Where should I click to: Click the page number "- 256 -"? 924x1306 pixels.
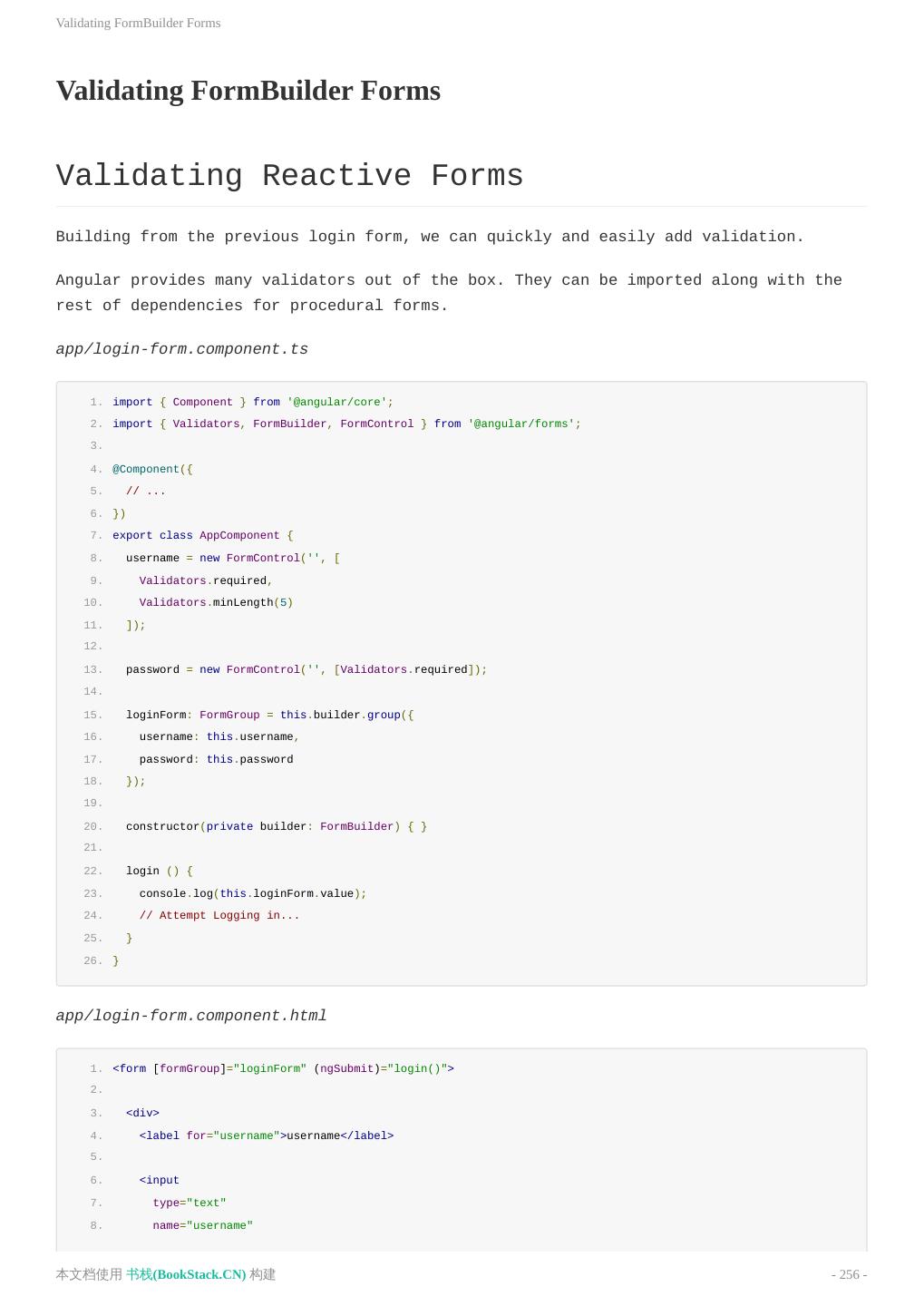point(849,1274)
